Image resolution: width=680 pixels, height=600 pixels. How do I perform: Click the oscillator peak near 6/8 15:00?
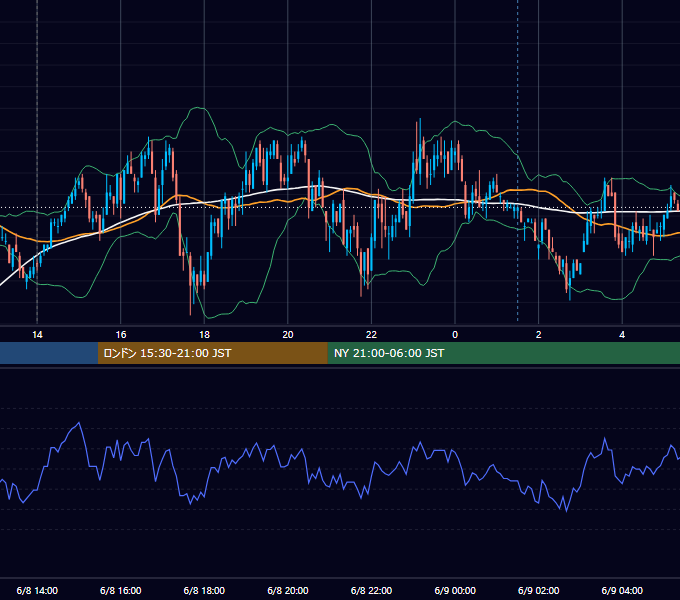[78, 423]
